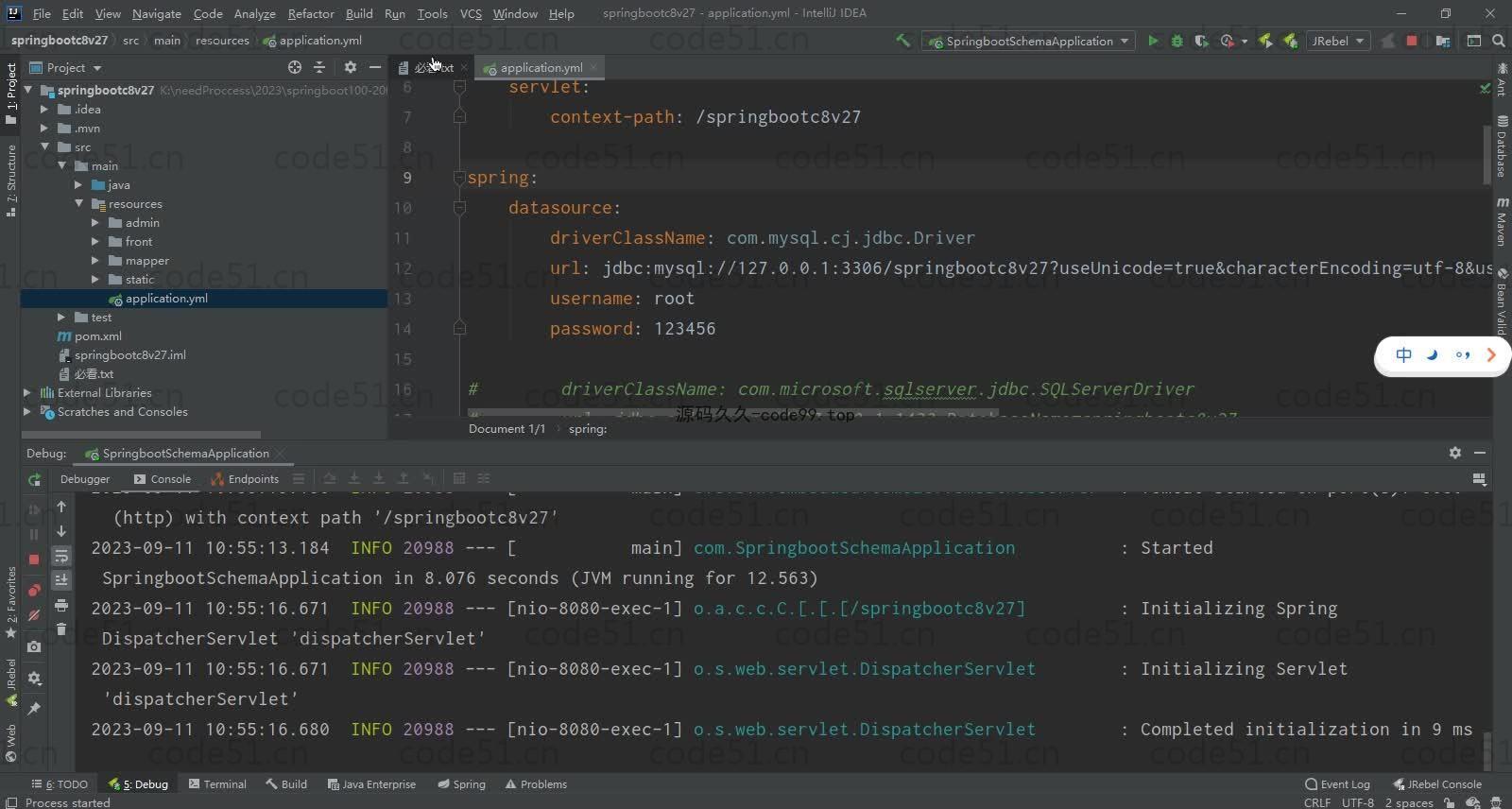Click the console Up the Stack Trace arrow
The height and width of the screenshot is (809, 1512).
point(61,507)
